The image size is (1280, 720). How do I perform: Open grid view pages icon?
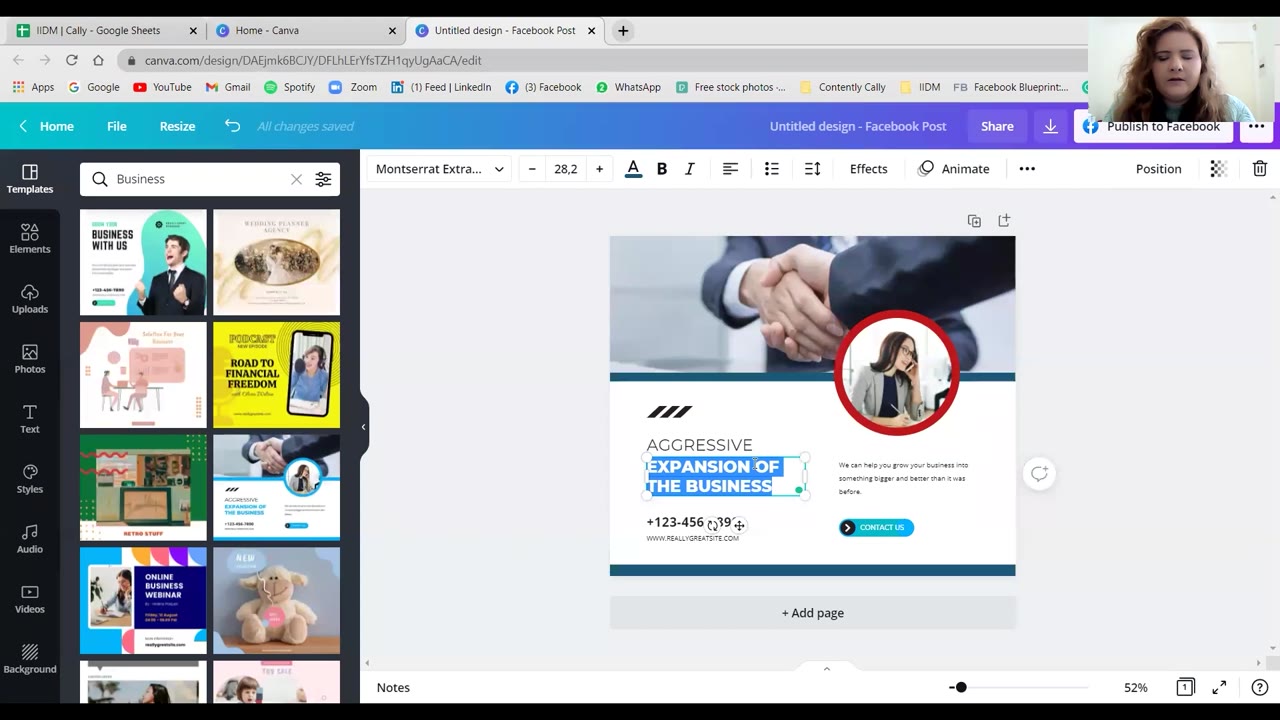(x=1185, y=687)
